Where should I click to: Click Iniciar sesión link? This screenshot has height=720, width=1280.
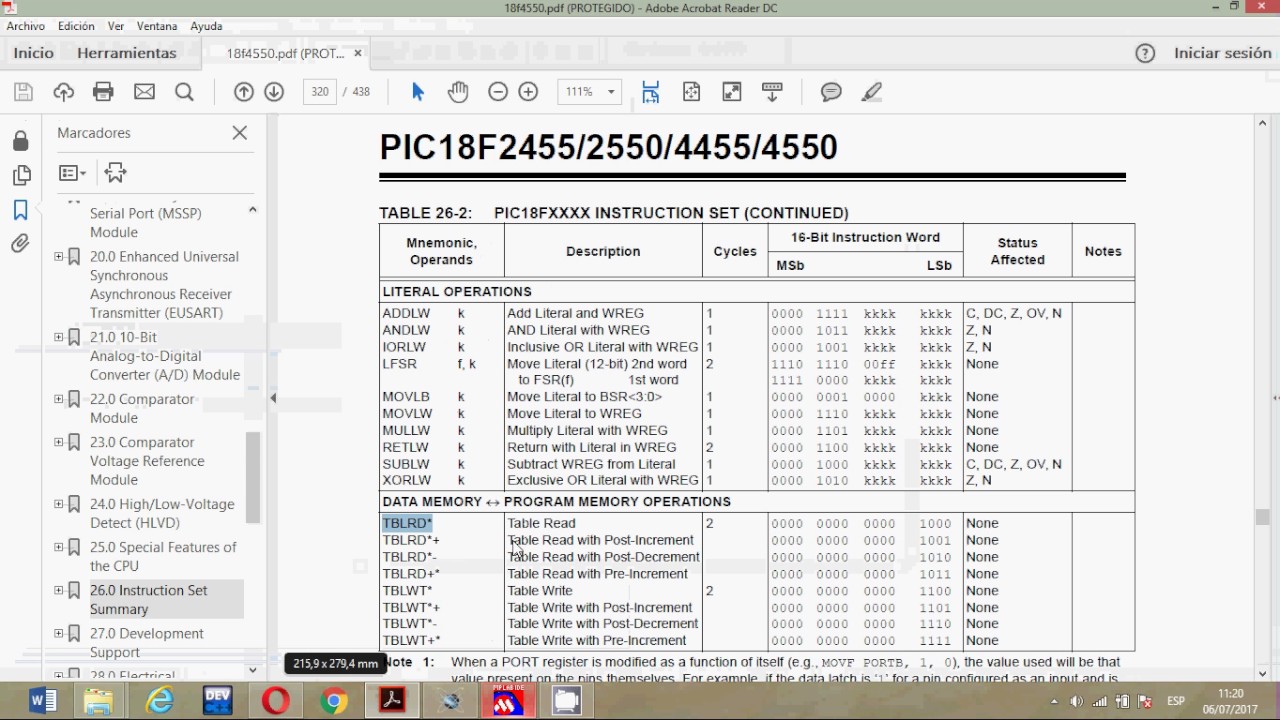1223,53
